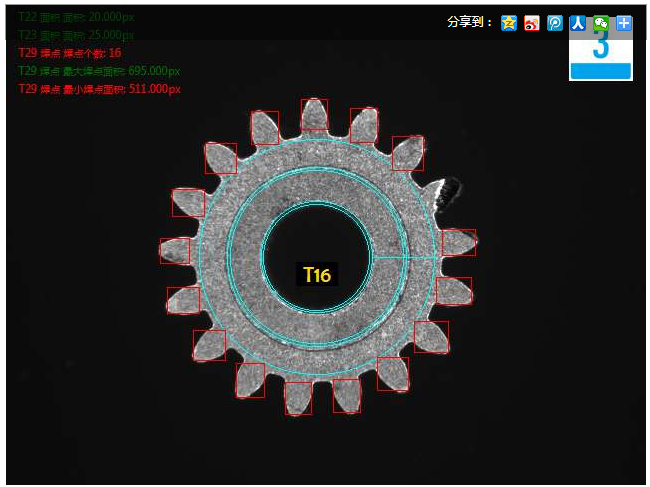This screenshot has width=650, height=487.
Task: Share to Renren network
Action: pos(578,23)
